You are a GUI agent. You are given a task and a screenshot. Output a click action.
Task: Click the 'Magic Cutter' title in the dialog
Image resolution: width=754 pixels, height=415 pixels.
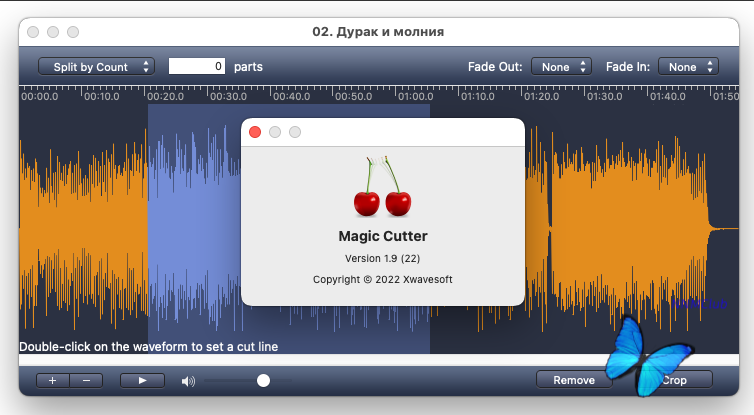click(x=383, y=236)
